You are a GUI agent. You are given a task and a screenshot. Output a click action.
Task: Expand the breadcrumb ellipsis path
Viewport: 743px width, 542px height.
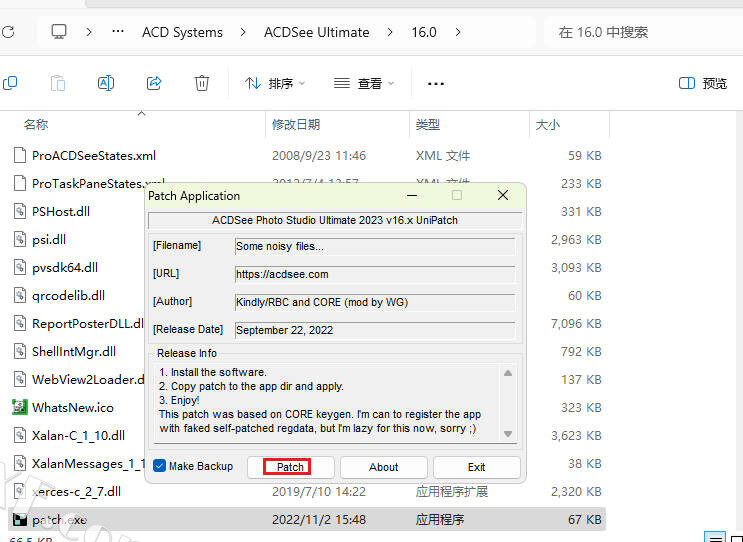tap(118, 32)
